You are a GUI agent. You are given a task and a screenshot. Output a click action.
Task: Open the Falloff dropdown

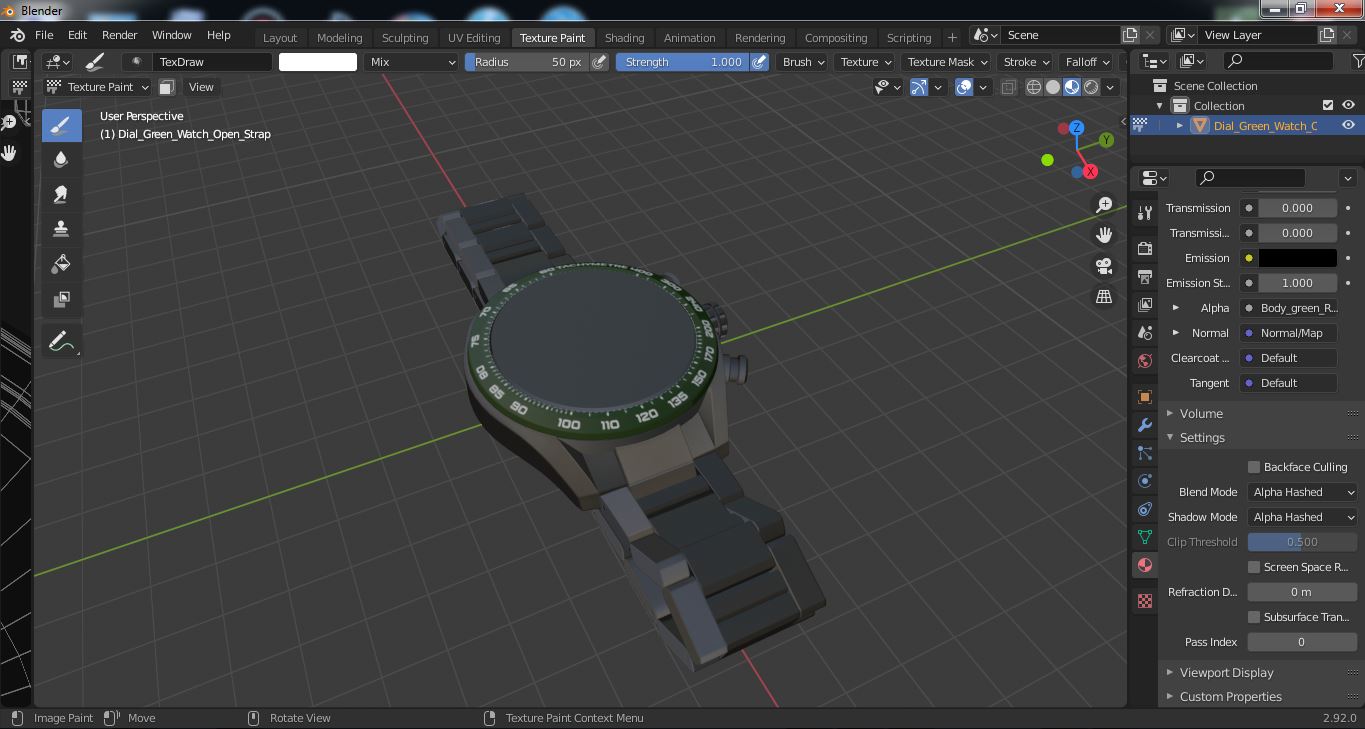click(x=1087, y=62)
